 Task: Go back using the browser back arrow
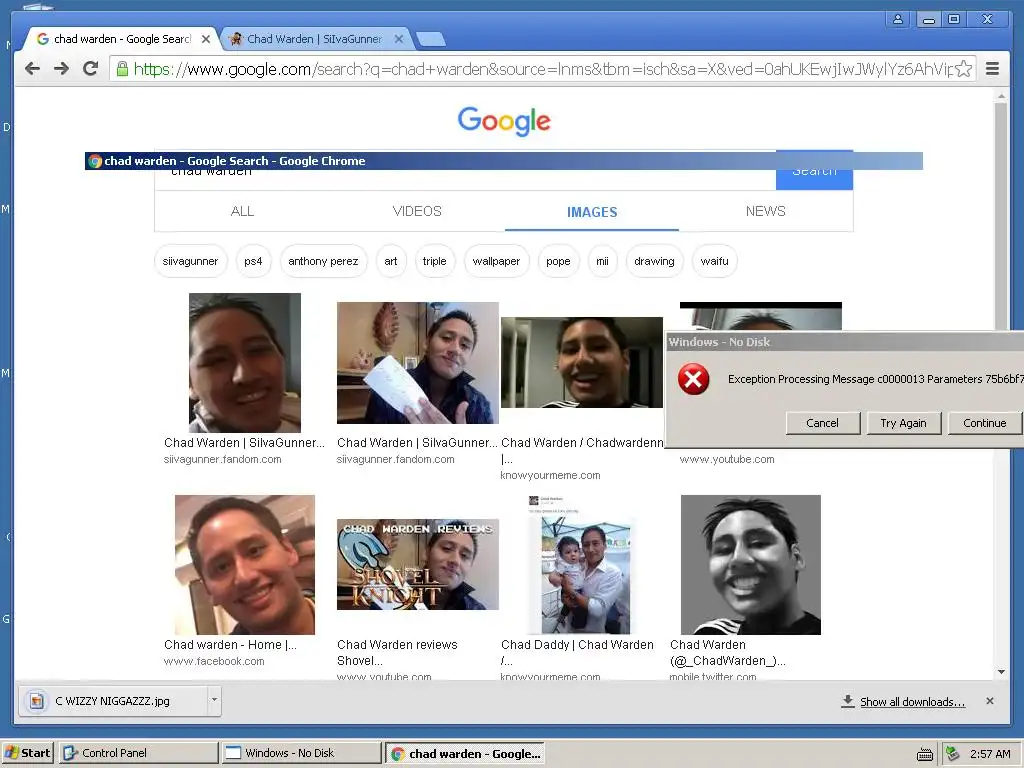33,69
